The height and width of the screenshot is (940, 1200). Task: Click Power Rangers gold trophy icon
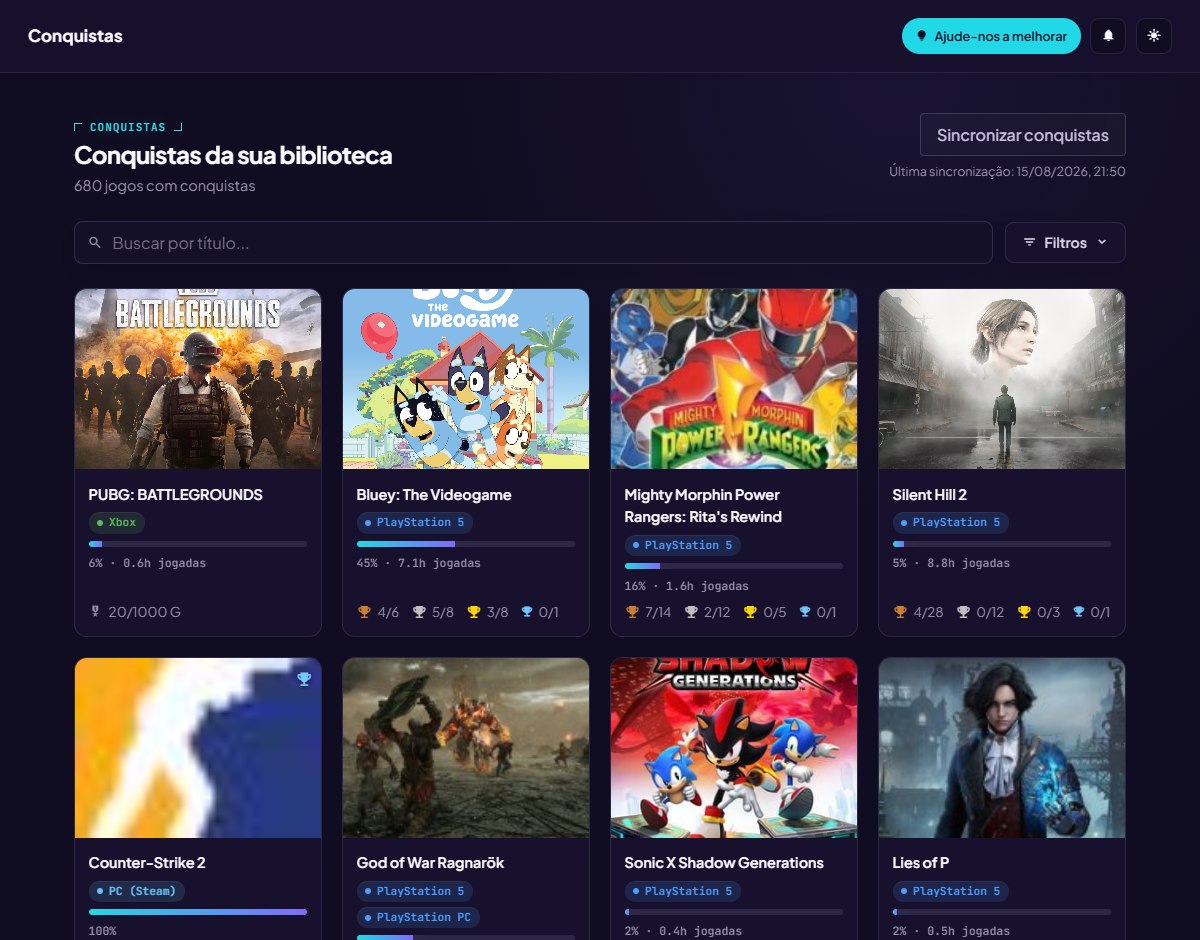pos(750,612)
